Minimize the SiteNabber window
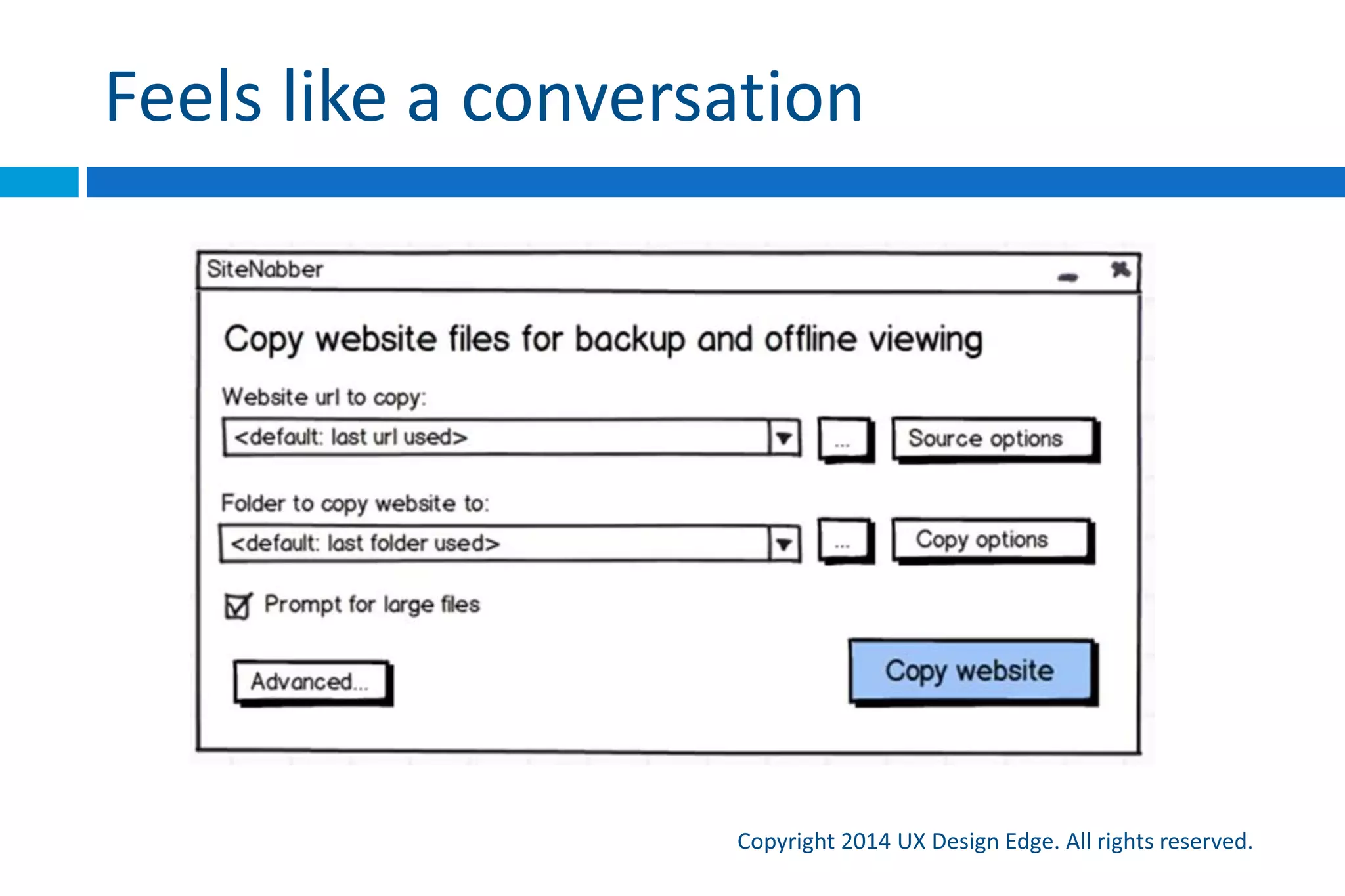The image size is (1345, 896). coord(1068,278)
